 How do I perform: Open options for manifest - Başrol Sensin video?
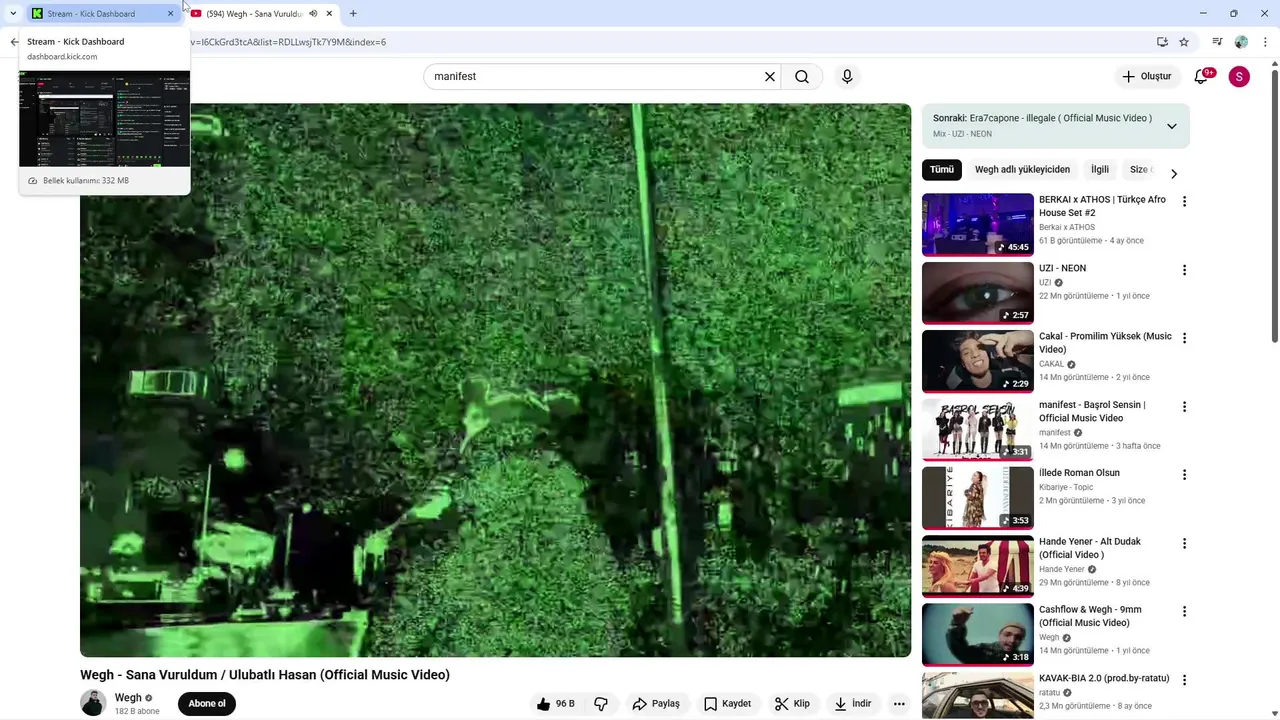1184,407
